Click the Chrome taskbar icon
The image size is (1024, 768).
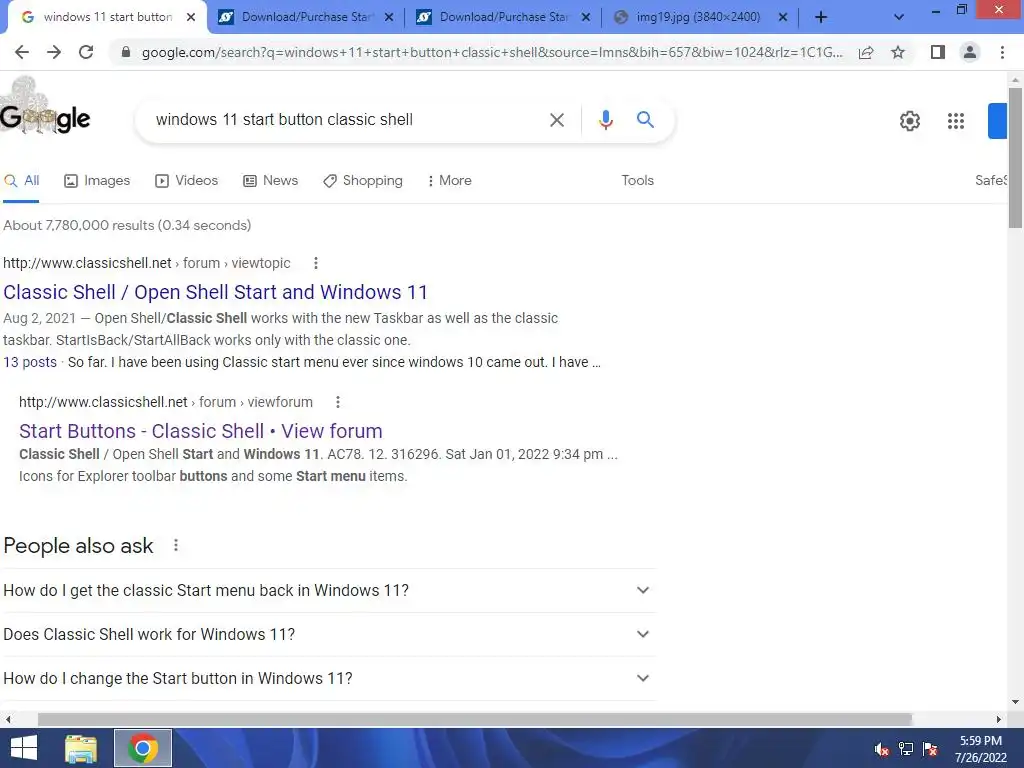pos(143,748)
